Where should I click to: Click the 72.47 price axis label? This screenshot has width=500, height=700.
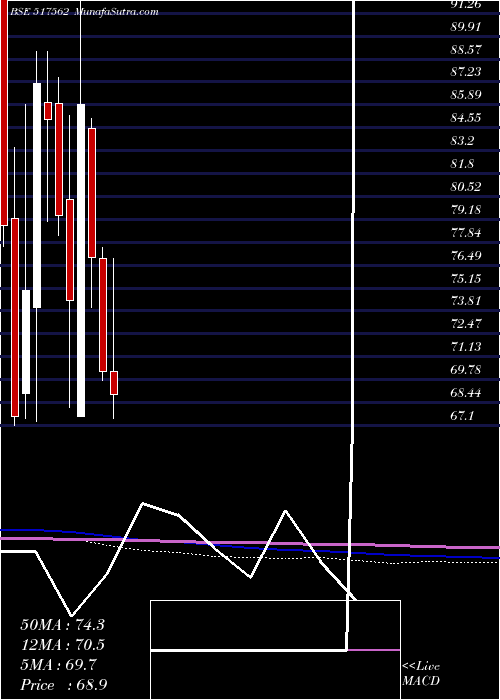tap(466, 323)
